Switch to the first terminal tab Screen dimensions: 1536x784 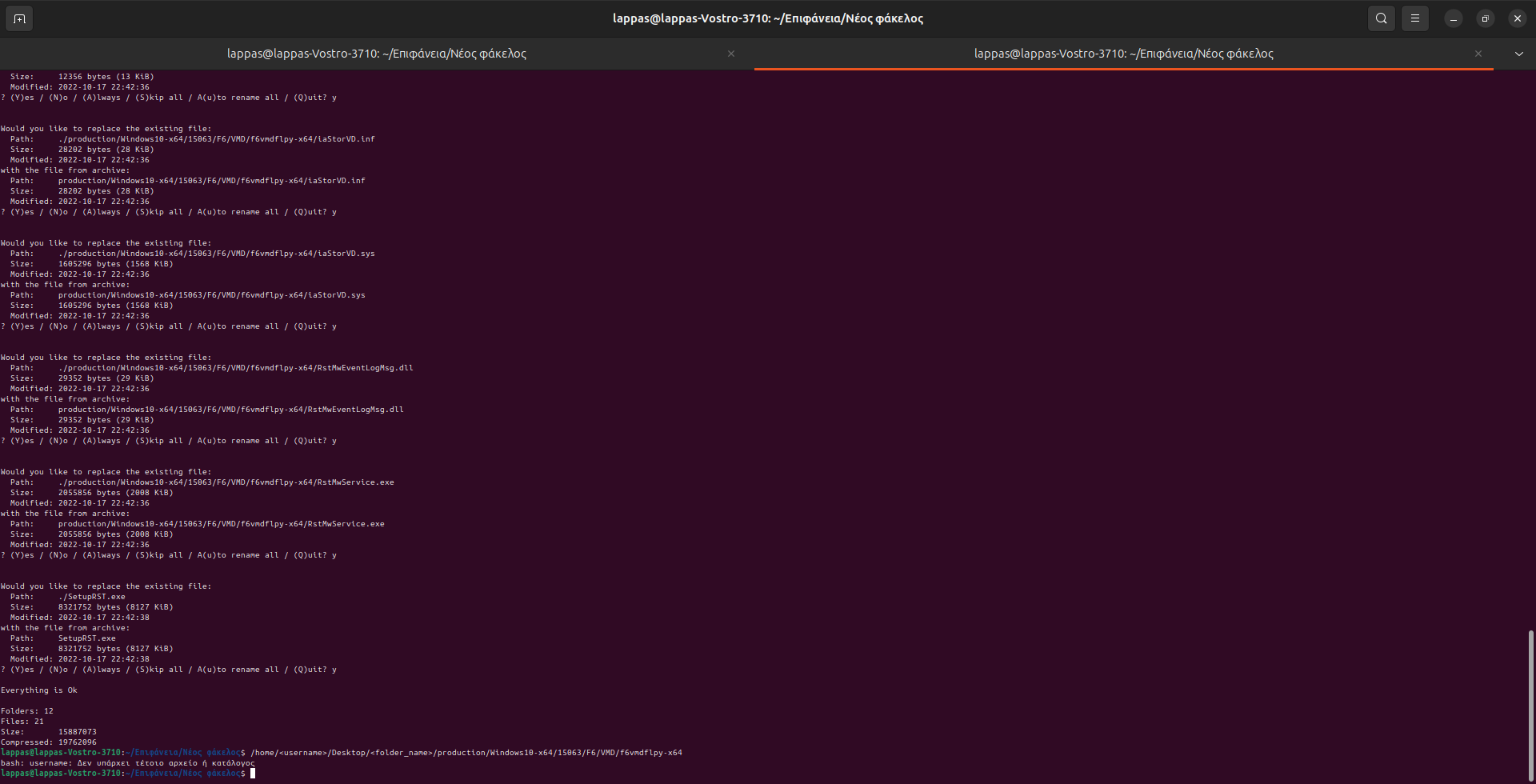click(x=376, y=54)
